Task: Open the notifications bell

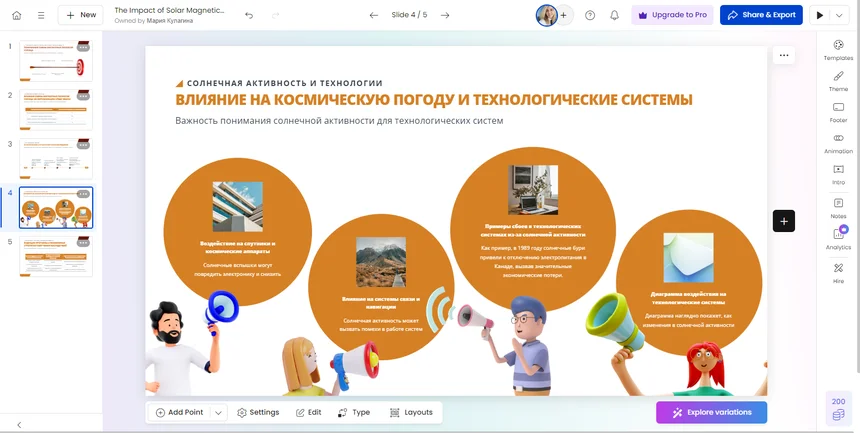Action: pyautogui.click(x=614, y=15)
